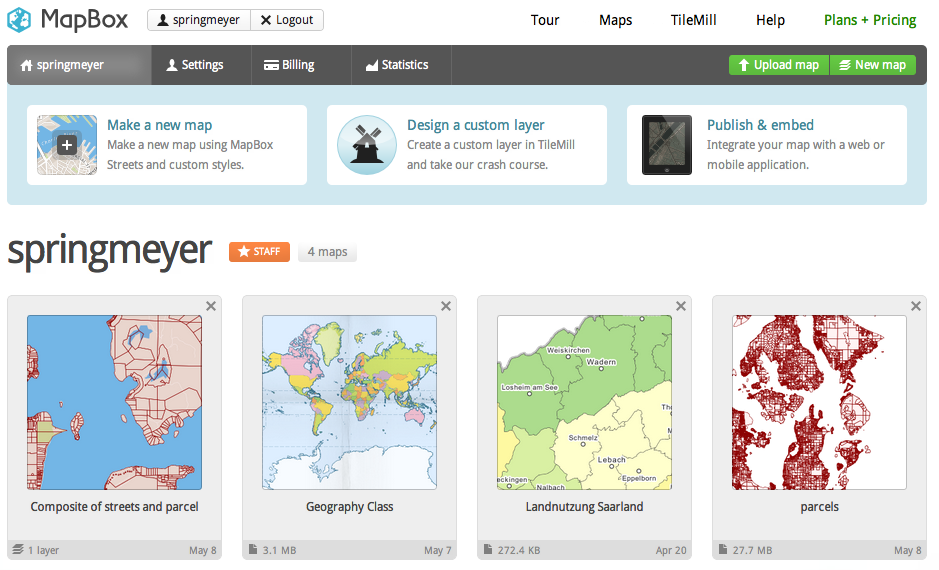939x570 pixels.
Task: Click the file icon beside 3.1 MB
Action: pos(253,549)
